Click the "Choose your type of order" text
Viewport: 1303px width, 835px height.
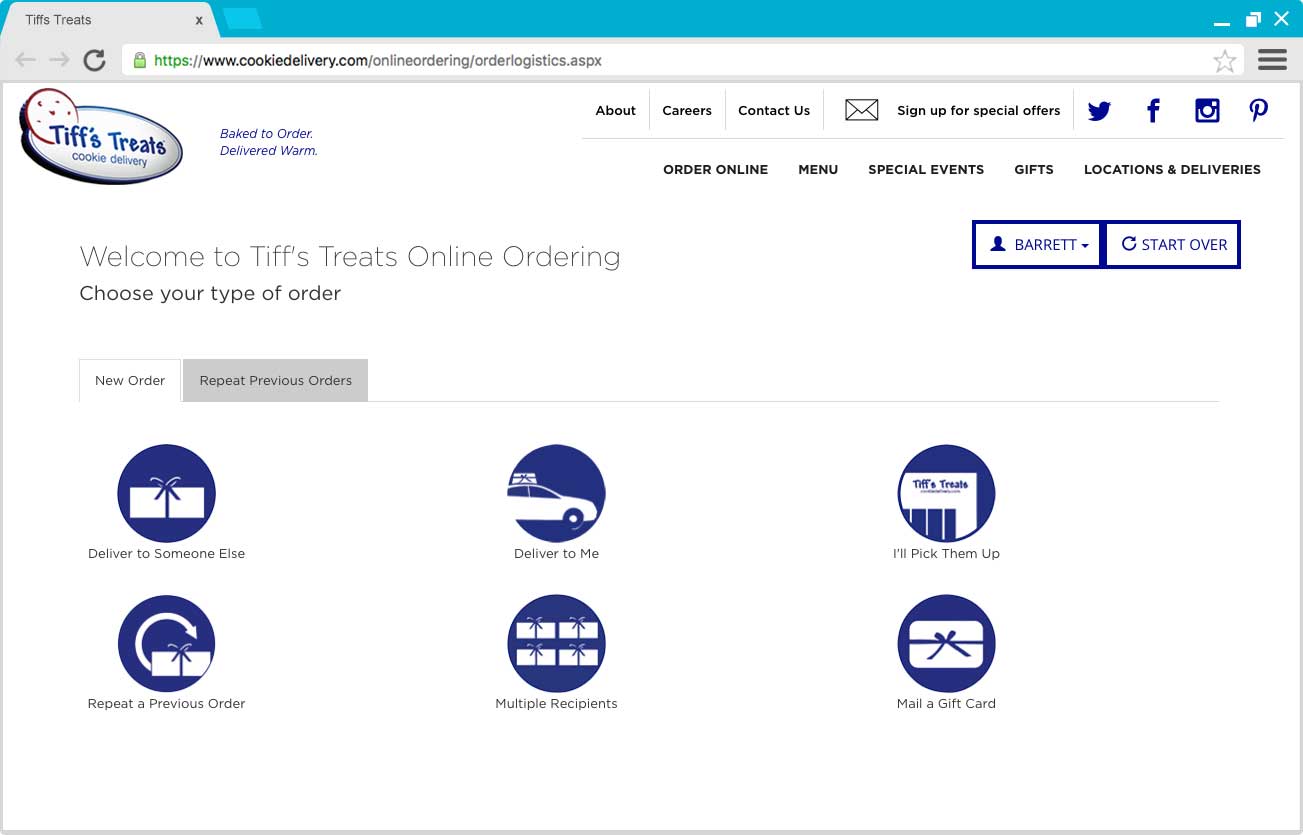210,294
